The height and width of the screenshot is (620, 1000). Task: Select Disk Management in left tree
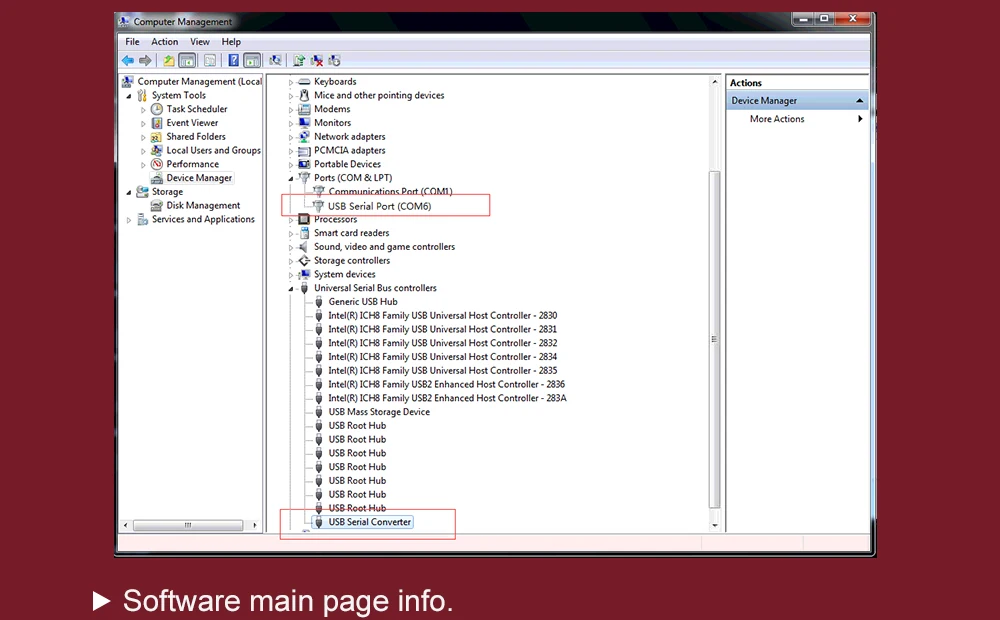(203, 205)
